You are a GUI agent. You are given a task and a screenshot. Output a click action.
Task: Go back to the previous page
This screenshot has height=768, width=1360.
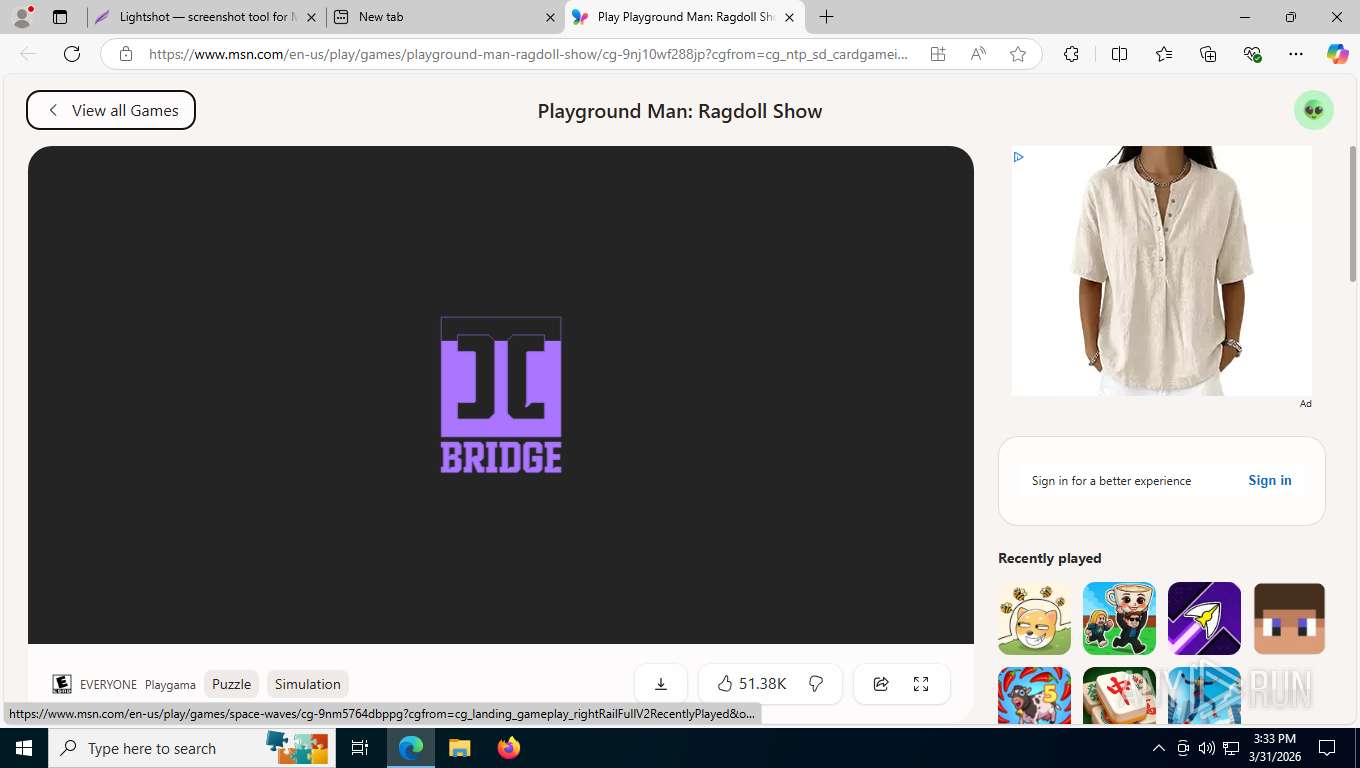[28, 54]
